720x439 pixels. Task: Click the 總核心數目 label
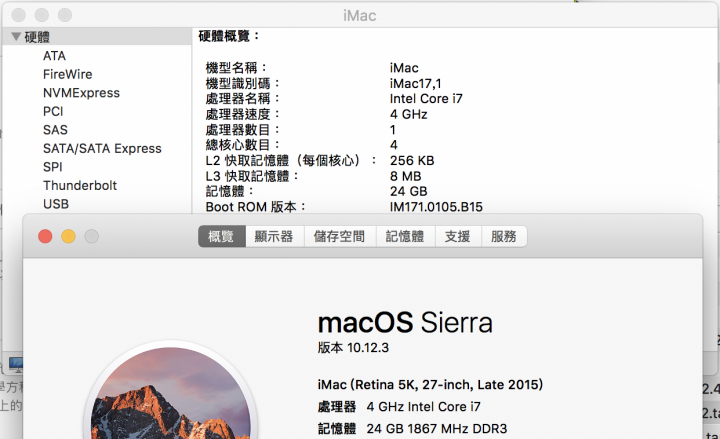pos(242,145)
